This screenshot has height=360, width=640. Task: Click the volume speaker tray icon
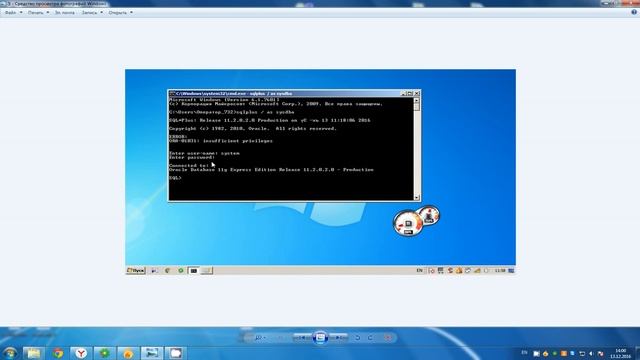point(591,353)
